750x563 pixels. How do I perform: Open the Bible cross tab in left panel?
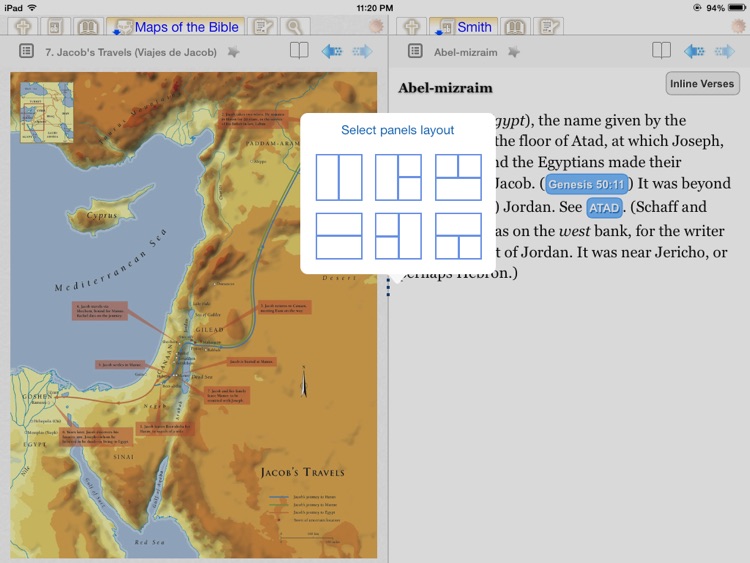(22, 26)
